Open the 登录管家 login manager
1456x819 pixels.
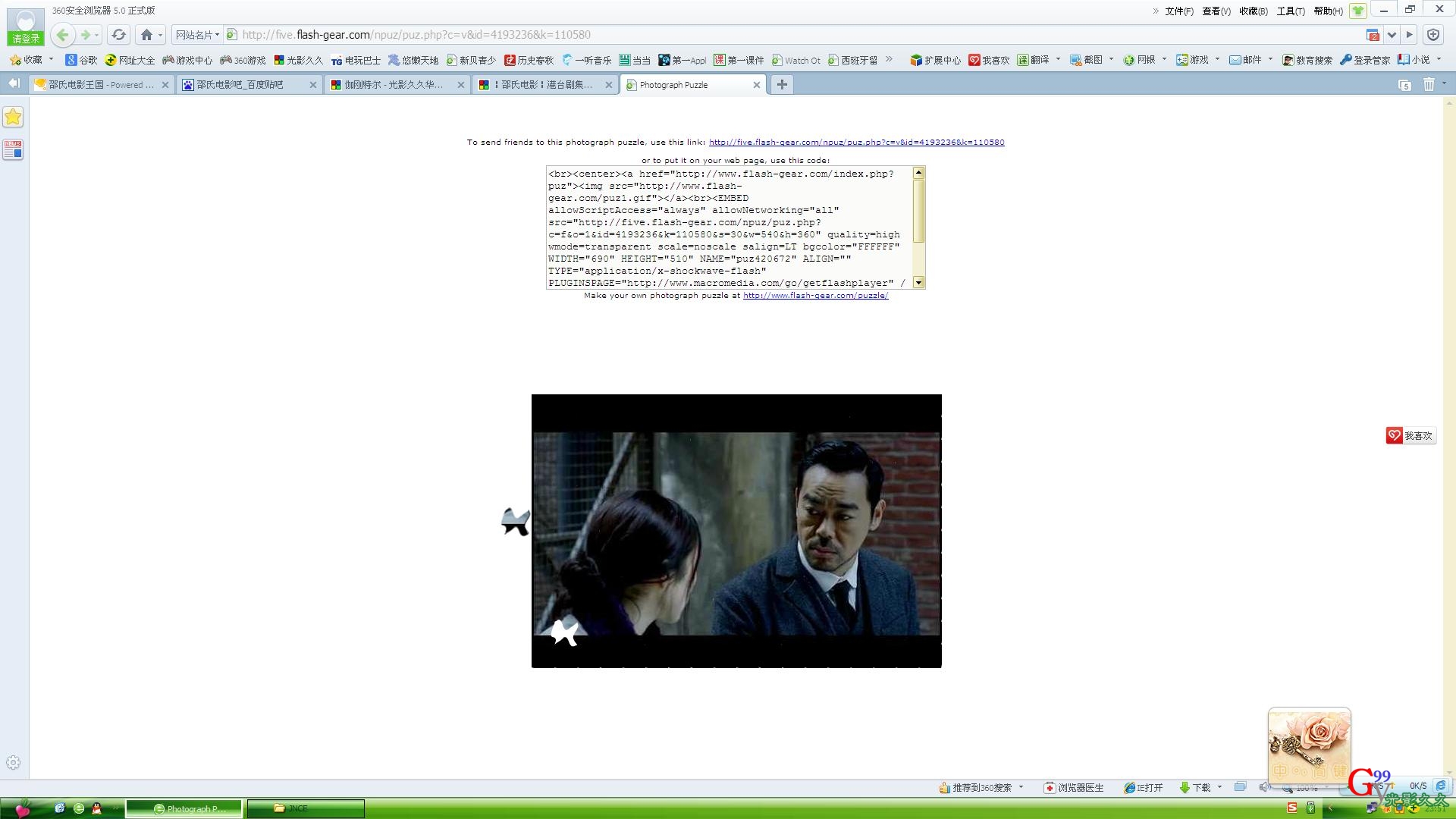click(x=1365, y=60)
